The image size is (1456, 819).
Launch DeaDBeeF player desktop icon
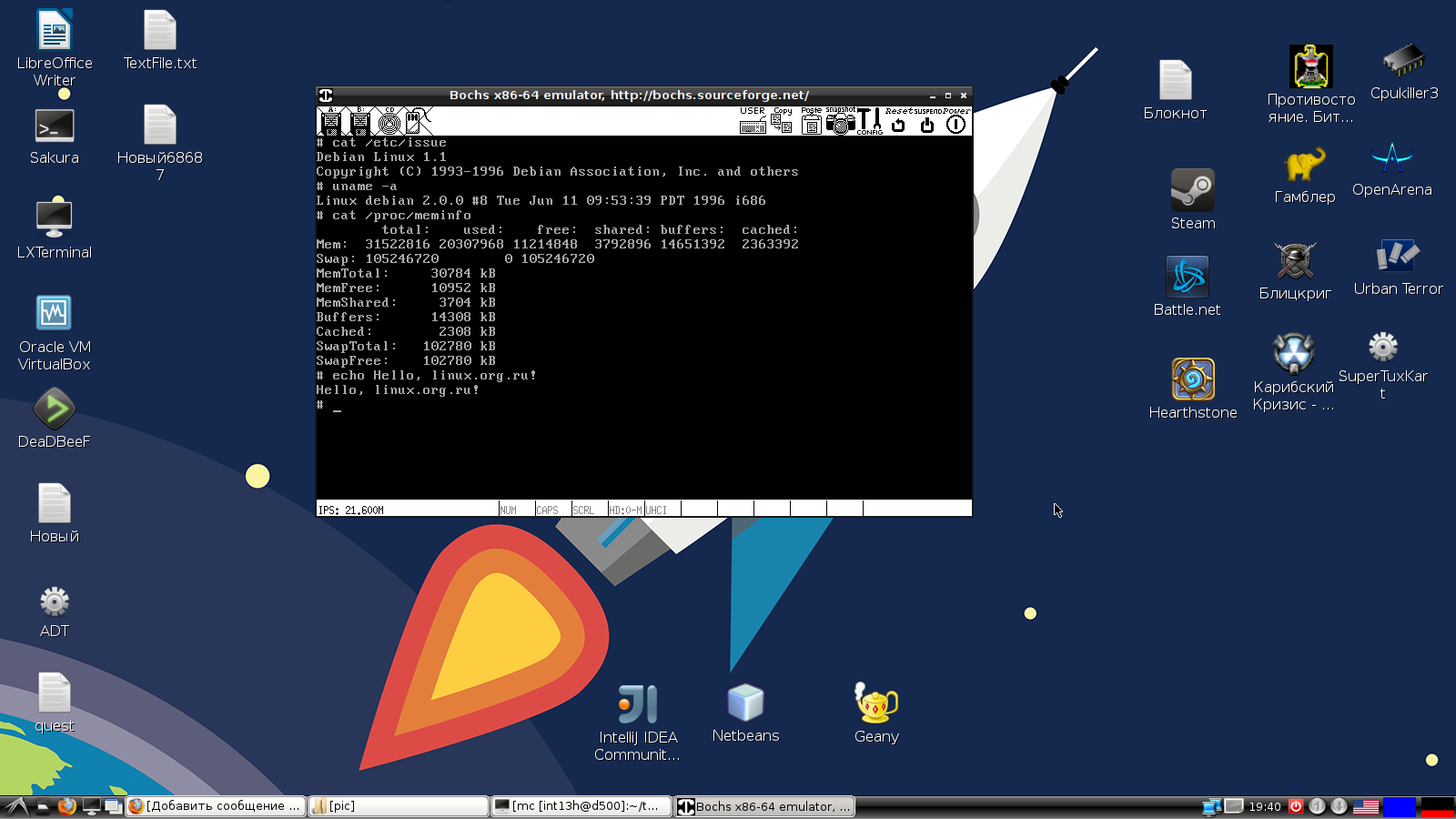tap(55, 419)
